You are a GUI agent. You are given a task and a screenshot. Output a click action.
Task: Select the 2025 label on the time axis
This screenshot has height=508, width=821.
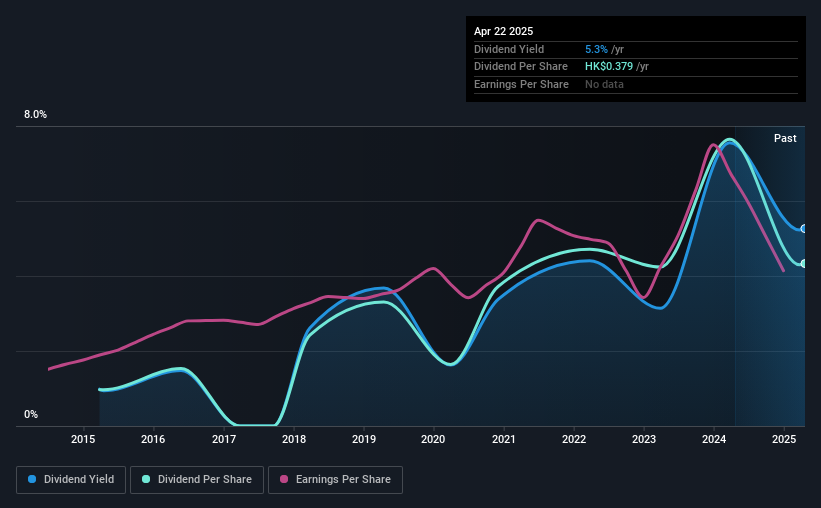(x=784, y=439)
